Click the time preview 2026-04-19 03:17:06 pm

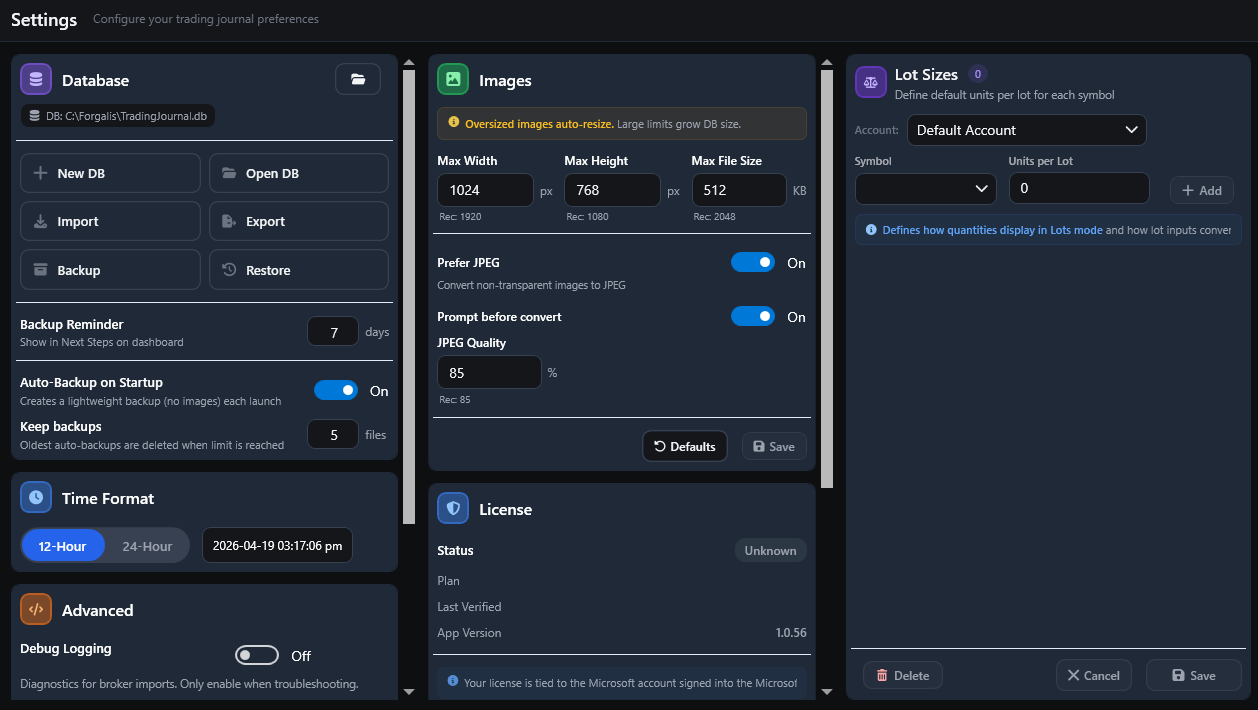tap(277, 546)
